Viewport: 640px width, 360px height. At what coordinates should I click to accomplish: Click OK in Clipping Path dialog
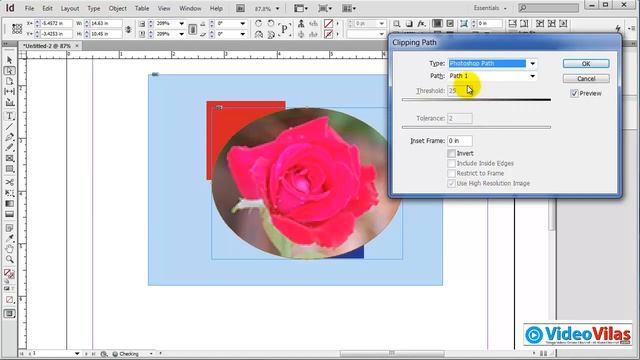586,64
